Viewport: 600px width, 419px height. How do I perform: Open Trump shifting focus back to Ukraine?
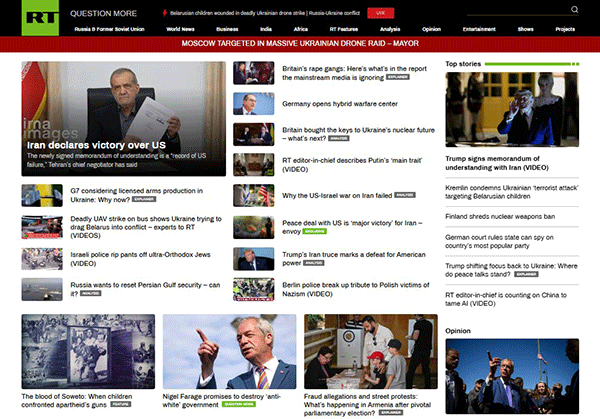coord(511,270)
